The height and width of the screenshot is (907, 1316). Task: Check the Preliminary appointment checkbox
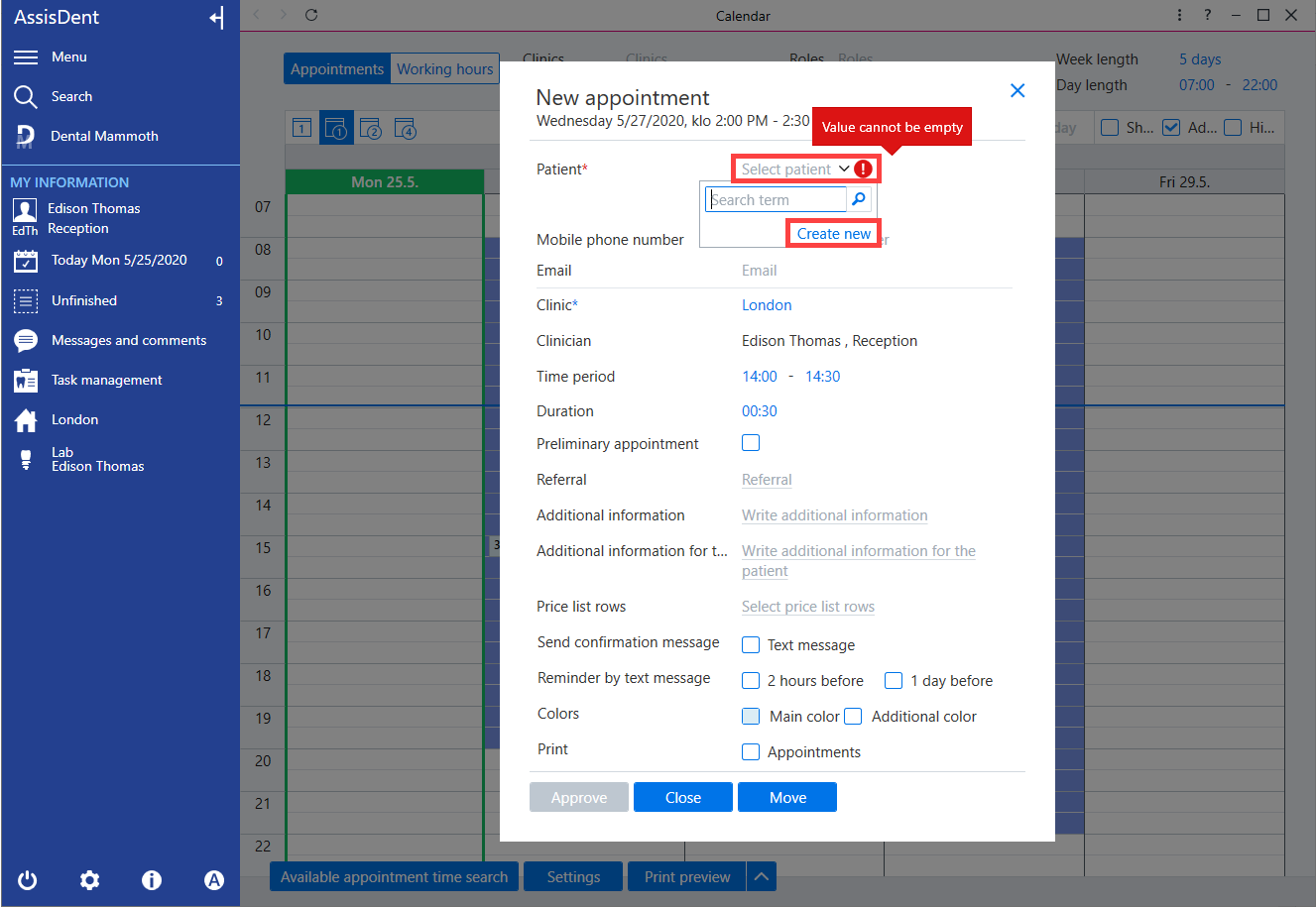point(751,443)
